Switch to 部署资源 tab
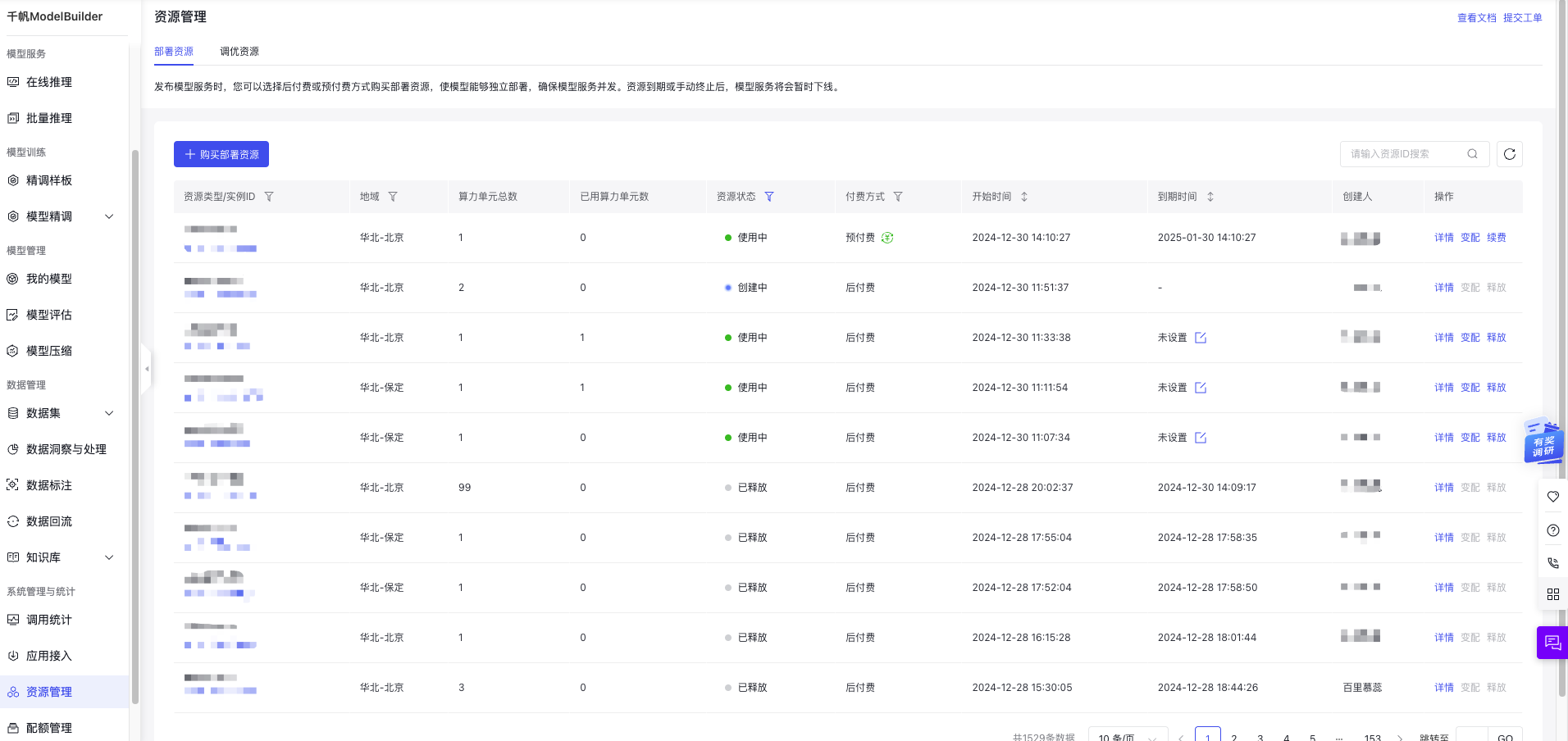Viewport: 1568px width, 741px height. click(x=174, y=52)
